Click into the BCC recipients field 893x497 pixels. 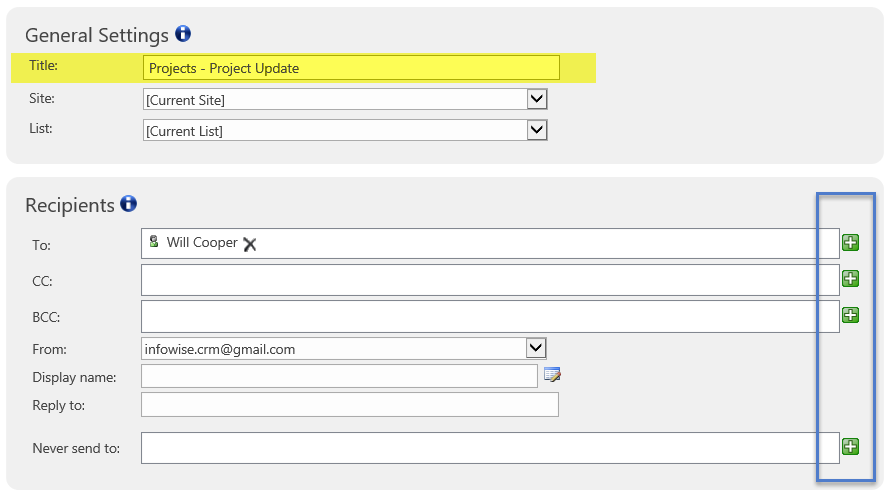(490, 316)
